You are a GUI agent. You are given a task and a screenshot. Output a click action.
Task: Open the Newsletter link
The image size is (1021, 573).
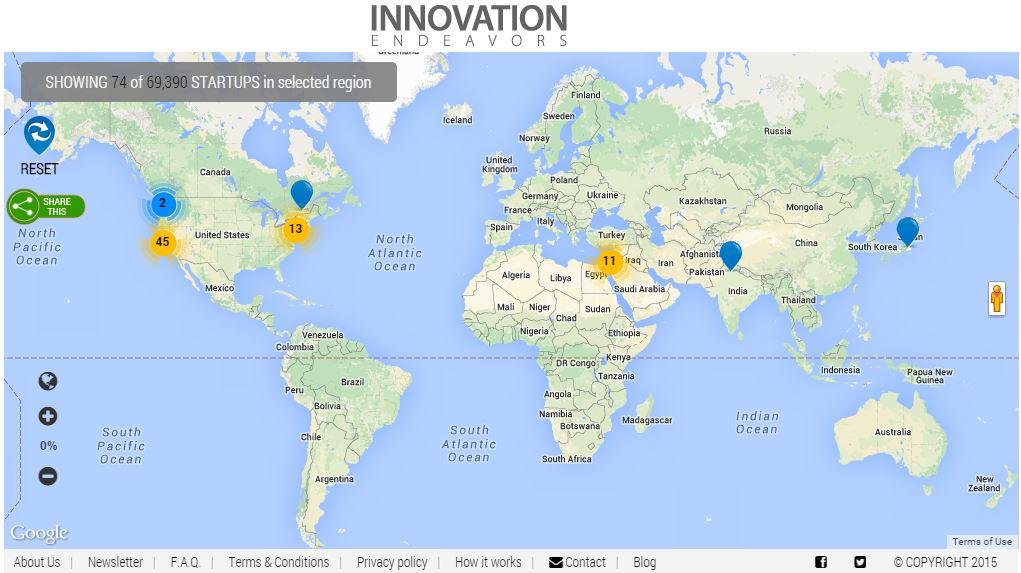(115, 562)
